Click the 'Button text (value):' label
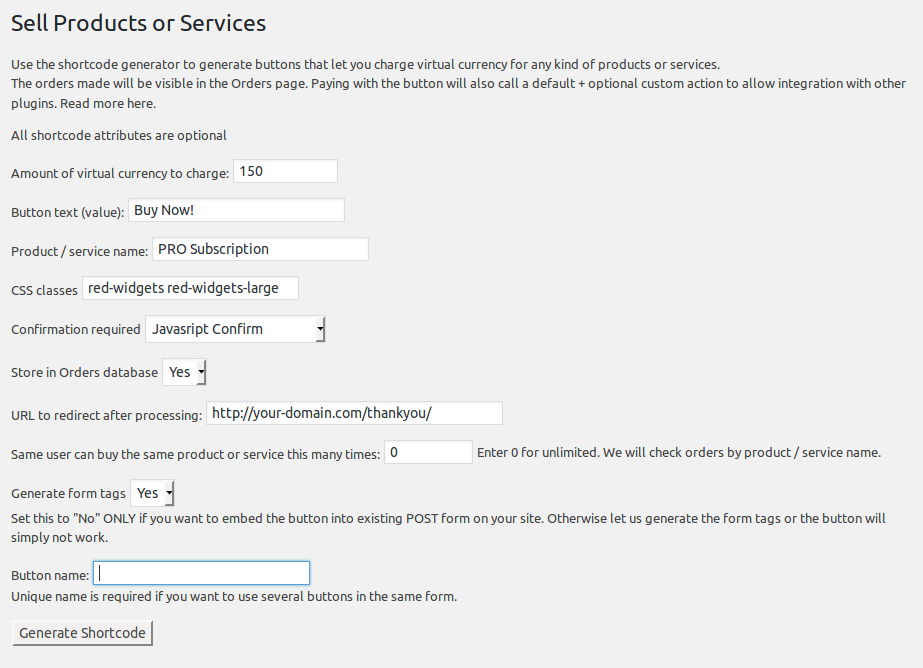Image resolution: width=923 pixels, height=668 pixels. coord(68,212)
